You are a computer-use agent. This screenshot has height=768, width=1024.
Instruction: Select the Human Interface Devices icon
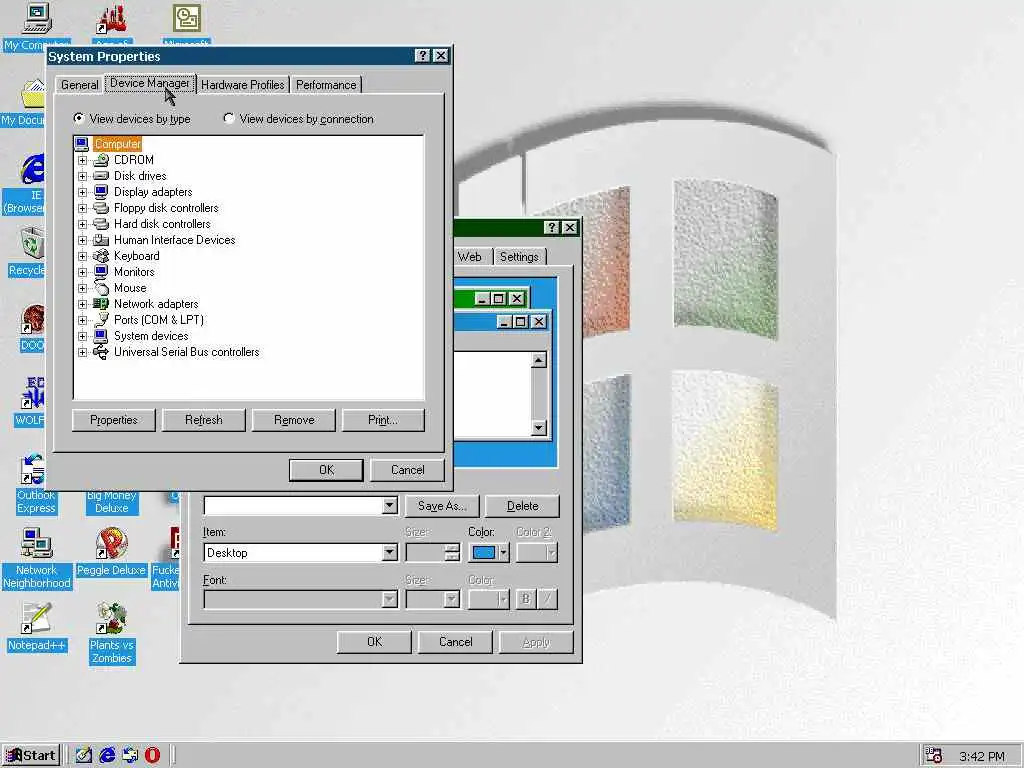(101, 240)
